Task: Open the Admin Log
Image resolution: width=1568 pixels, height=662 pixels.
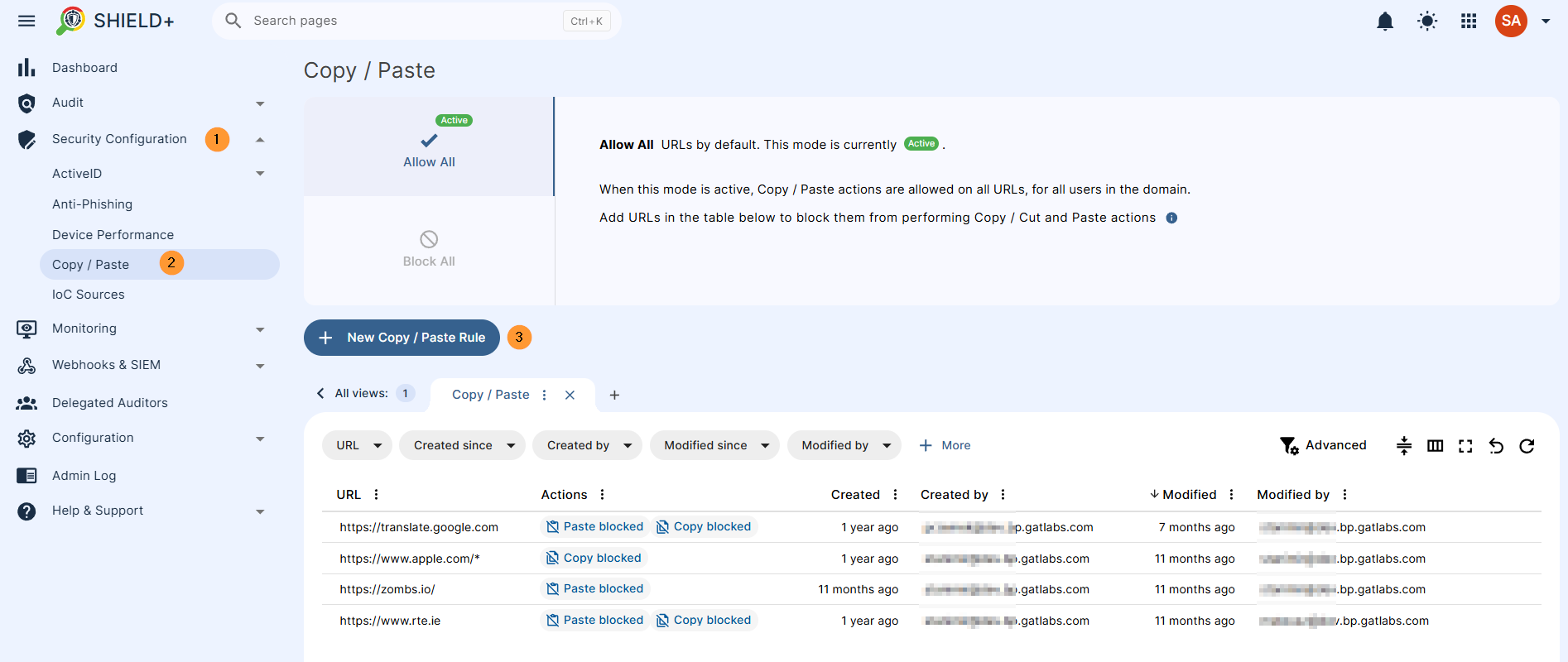Action: (84, 476)
